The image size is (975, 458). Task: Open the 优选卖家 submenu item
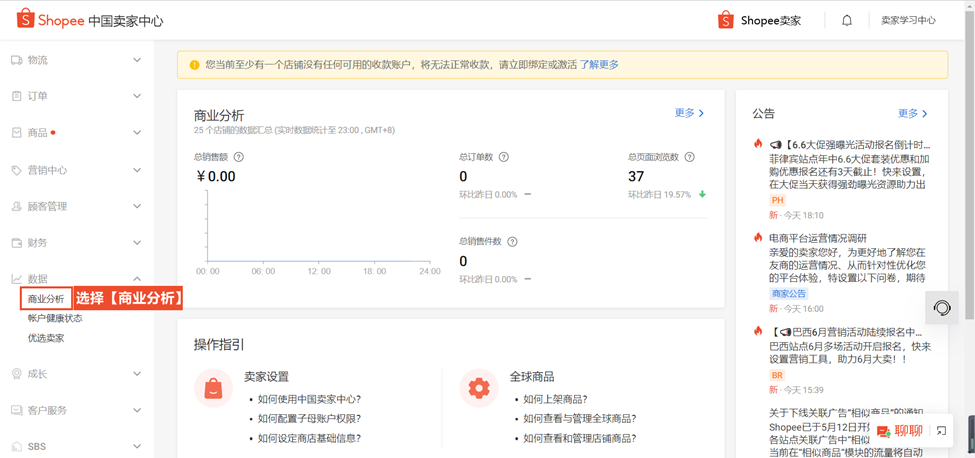46,338
